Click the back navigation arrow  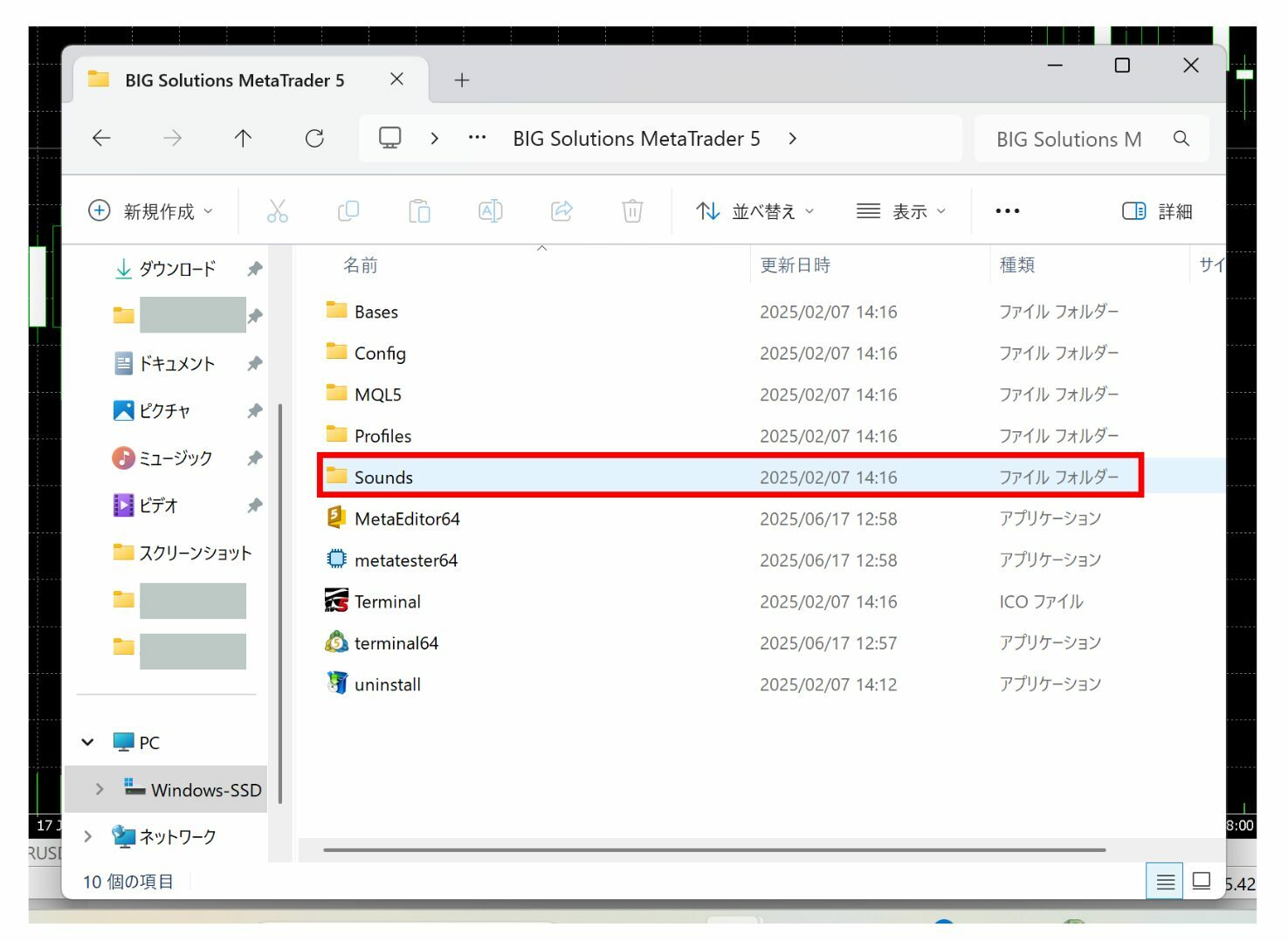pos(102,138)
